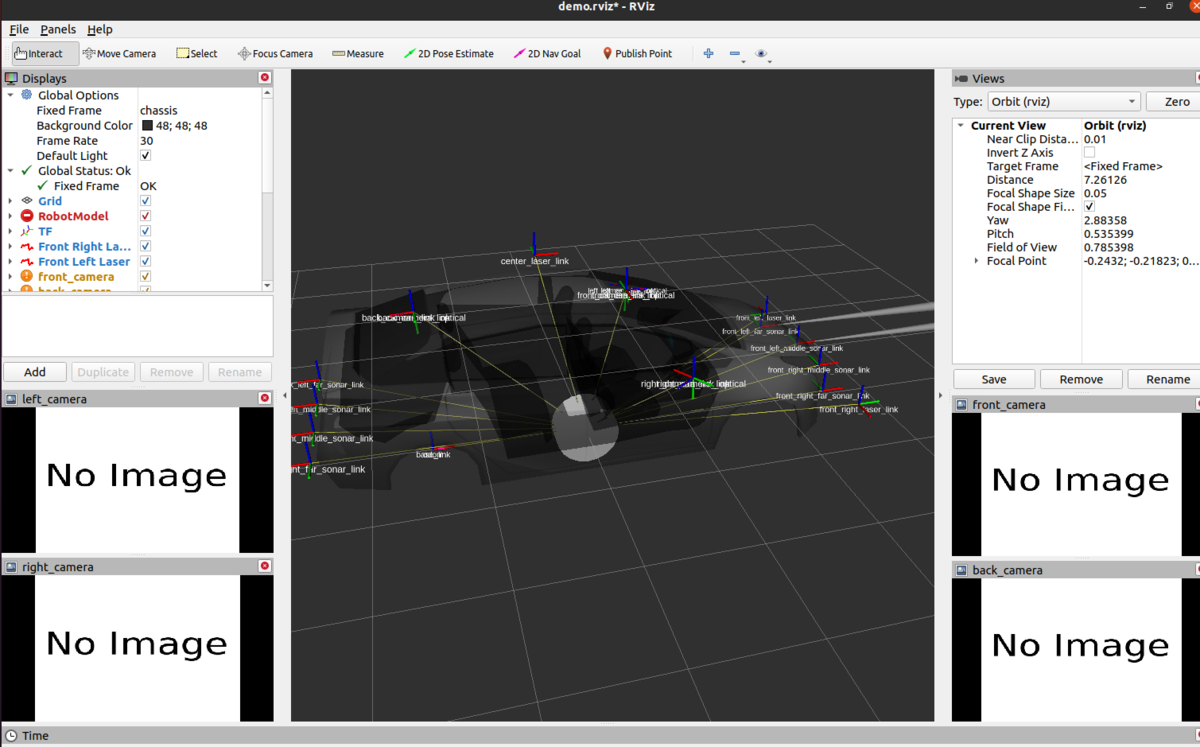Click the Grid display icon
Viewport: 1200px width, 747px height.
pos(27,201)
